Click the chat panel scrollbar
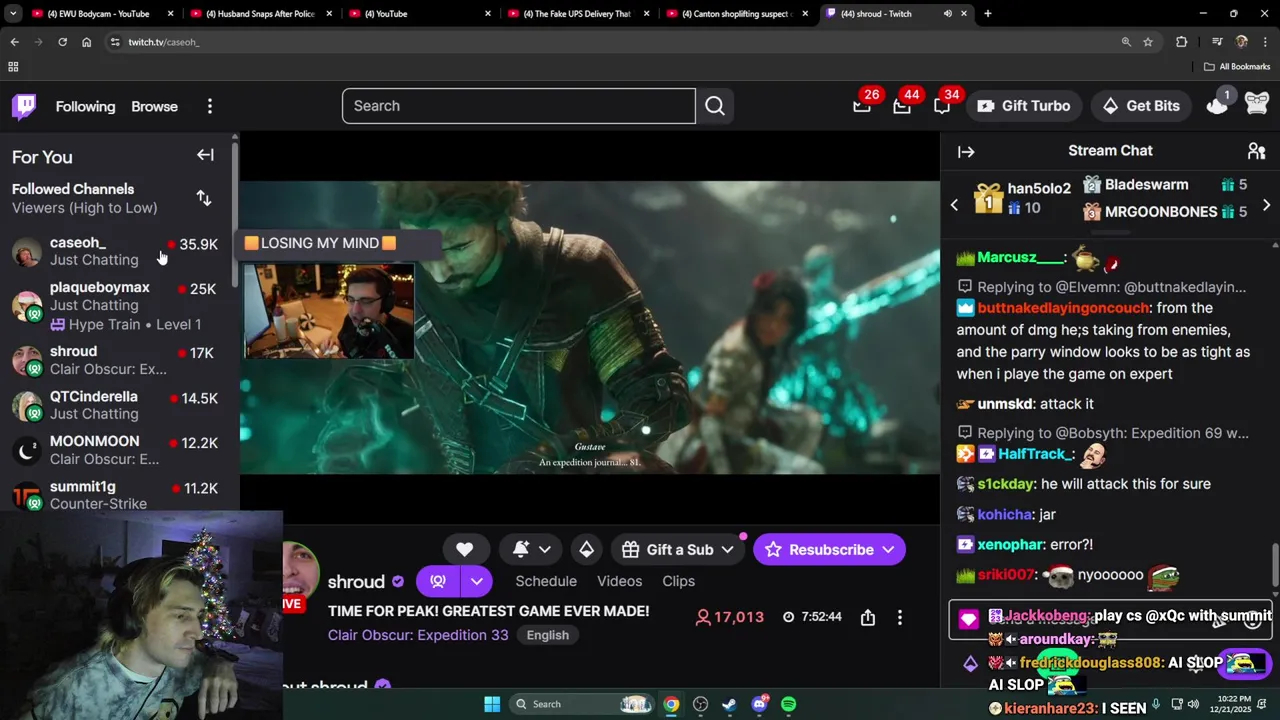The height and width of the screenshot is (720, 1280). 1275,565
